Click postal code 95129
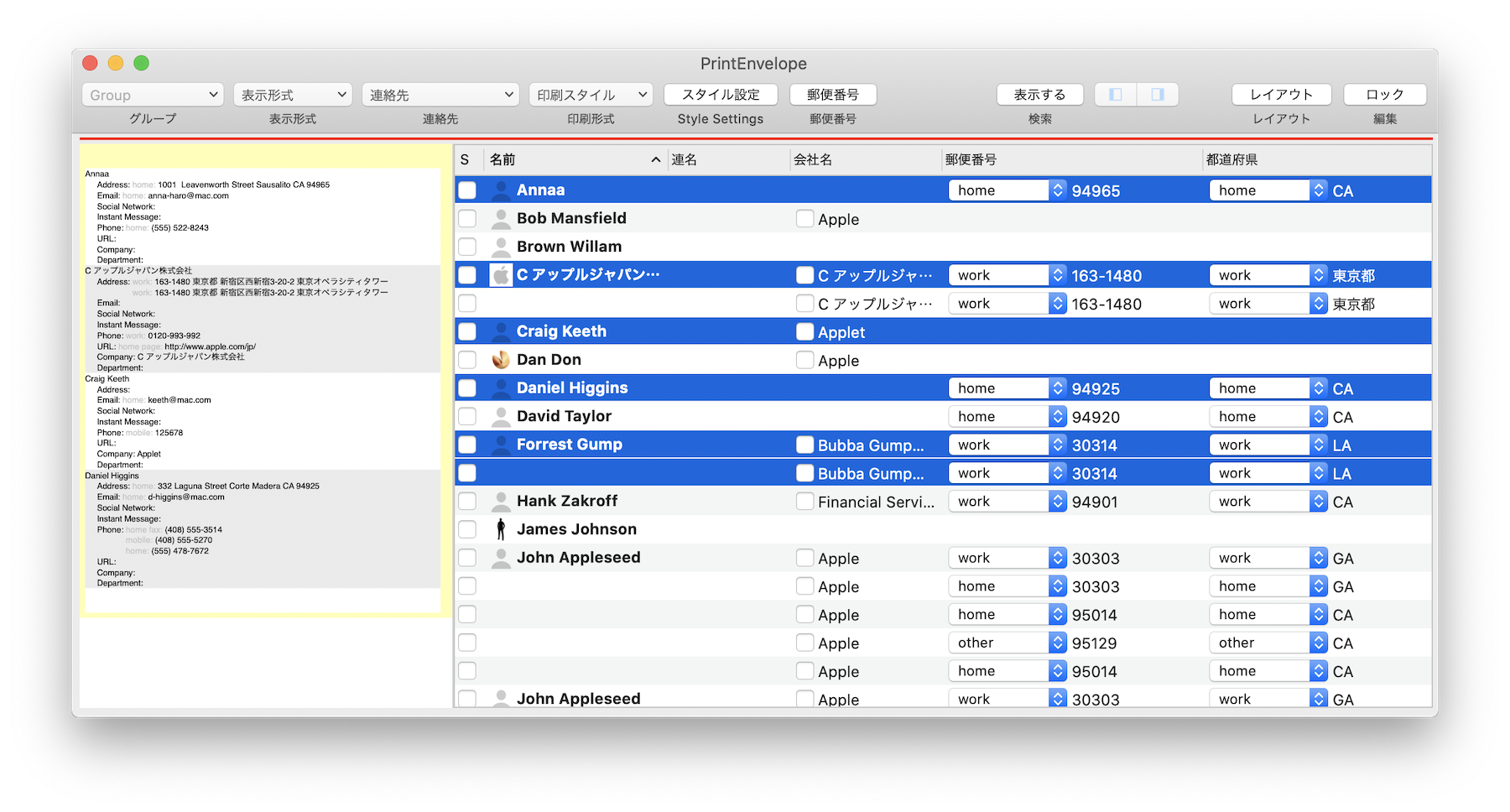Viewport: 1510px width, 812px height. click(1095, 643)
